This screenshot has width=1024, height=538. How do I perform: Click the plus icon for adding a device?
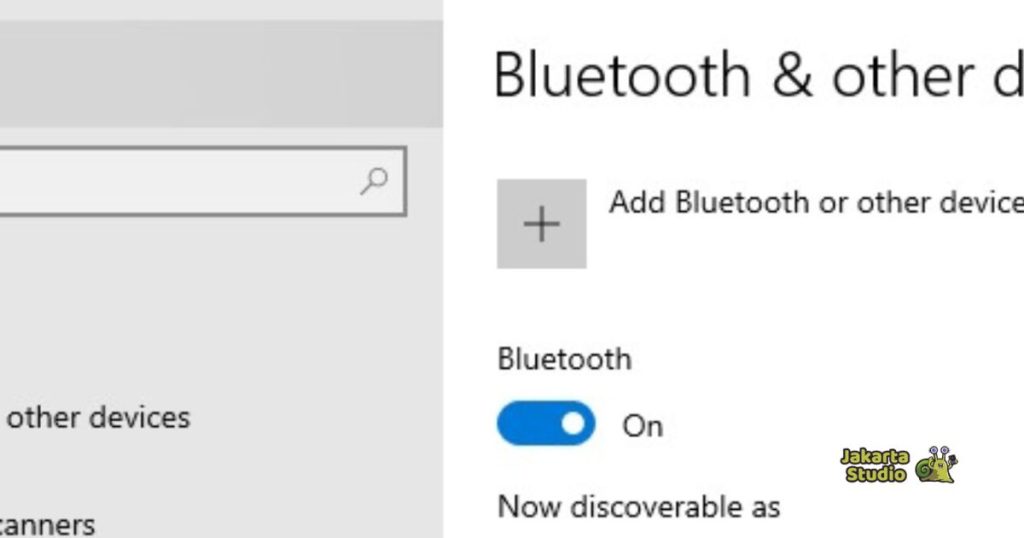tap(541, 224)
